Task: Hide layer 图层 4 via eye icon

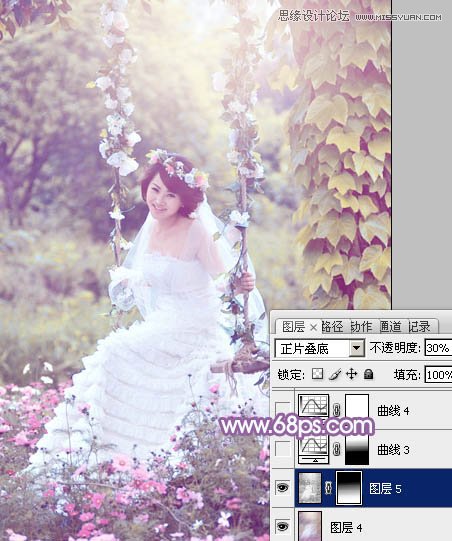Action: point(283,526)
